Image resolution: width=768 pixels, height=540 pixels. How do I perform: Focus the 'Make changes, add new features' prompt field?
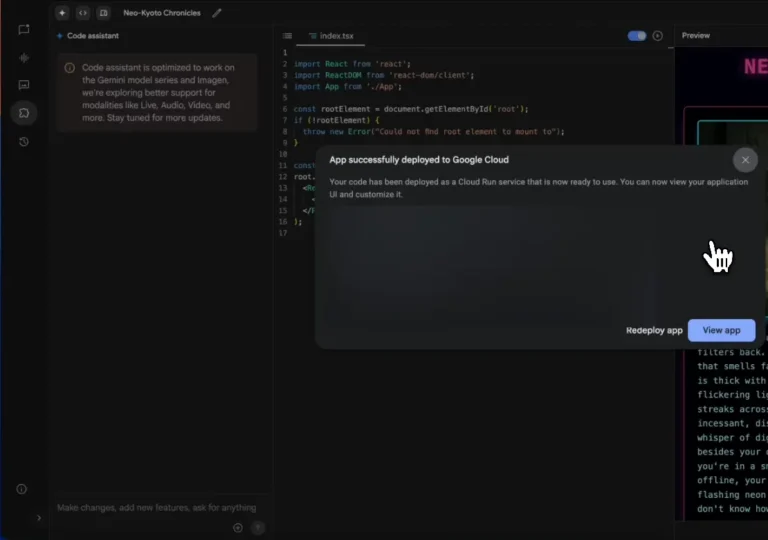[x=157, y=508]
